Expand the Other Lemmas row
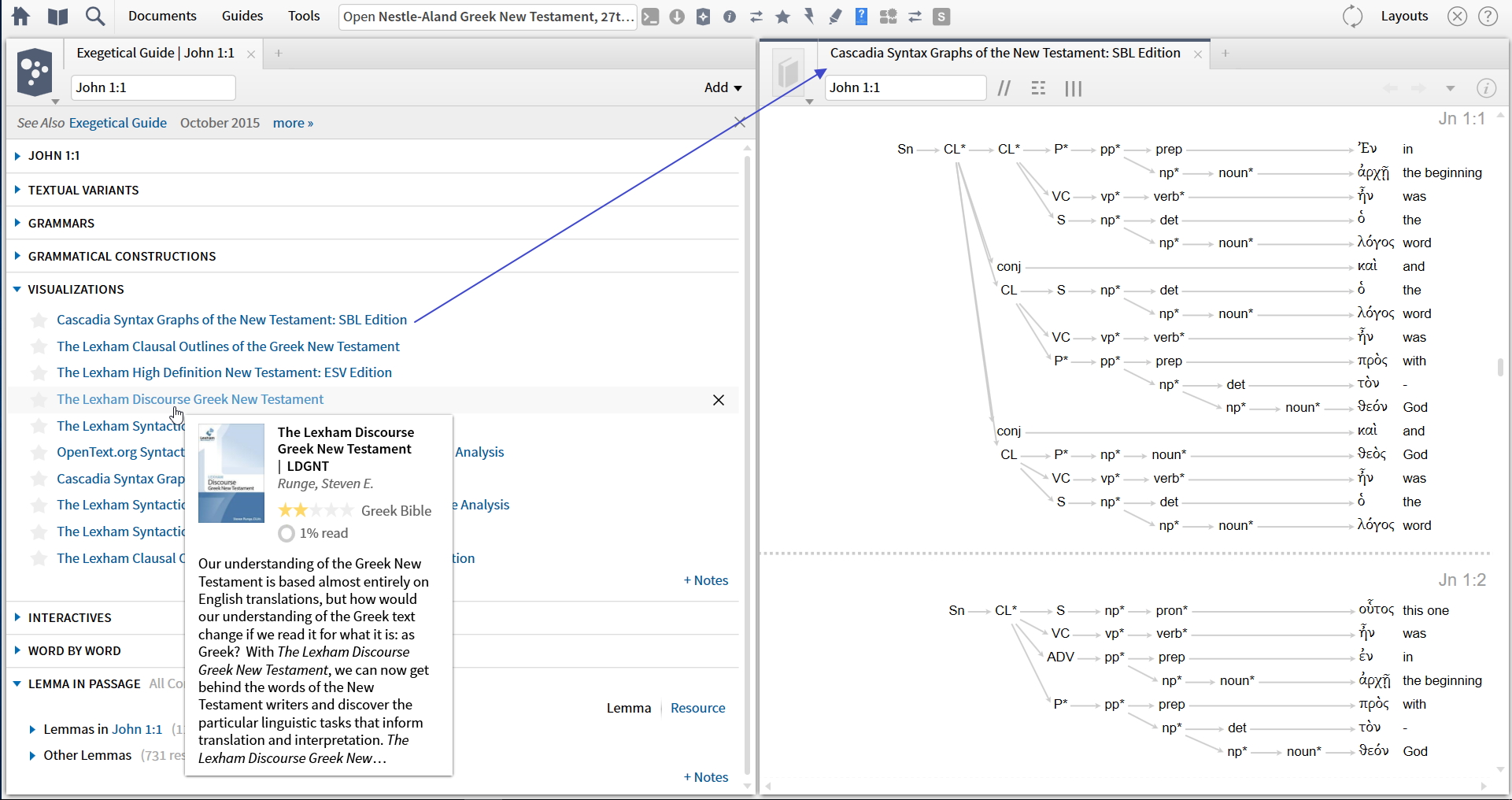1512x800 pixels. click(x=32, y=756)
